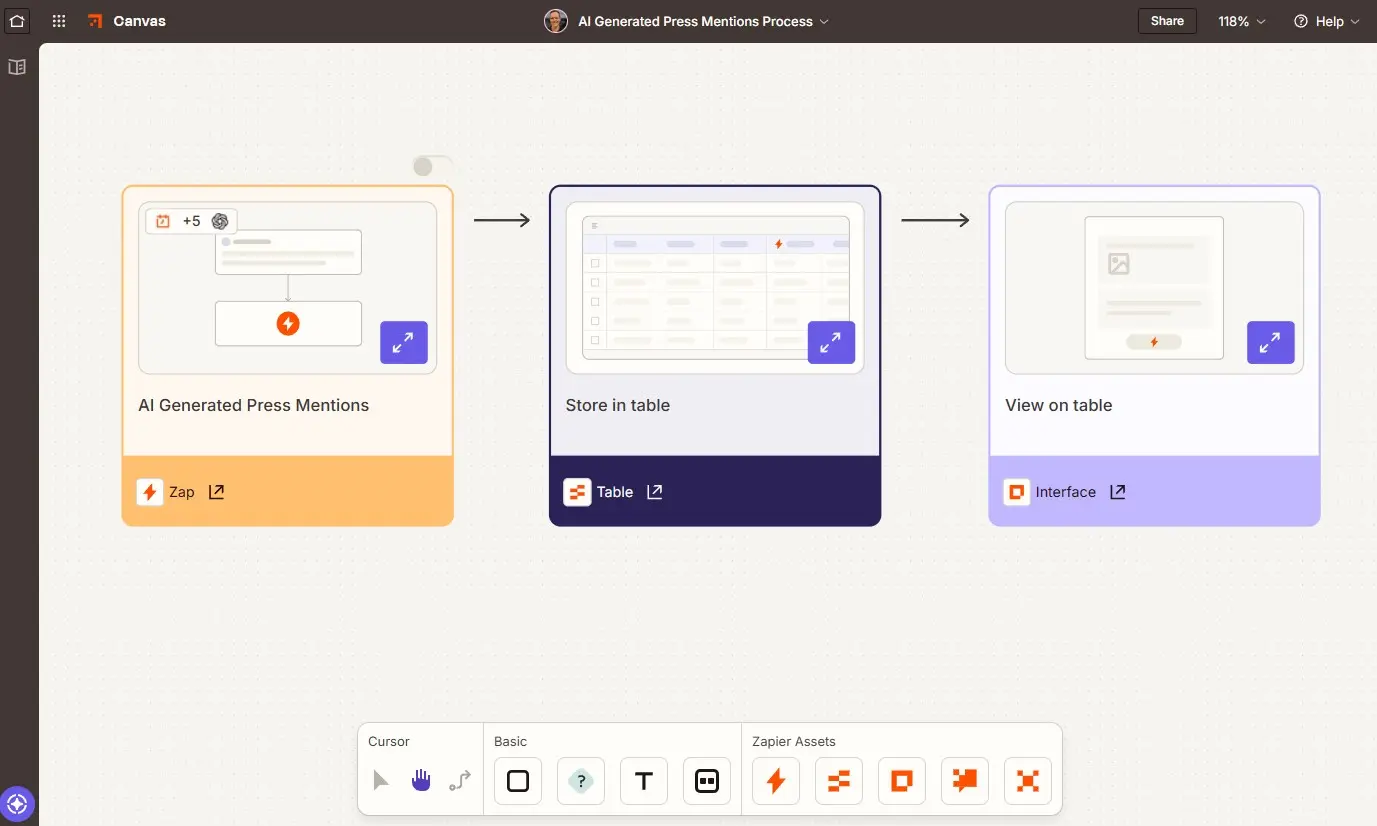The image size is (1377, 826).
Task: Add a Chatbot asset from toolbar
Action: (x=965, y=781)
